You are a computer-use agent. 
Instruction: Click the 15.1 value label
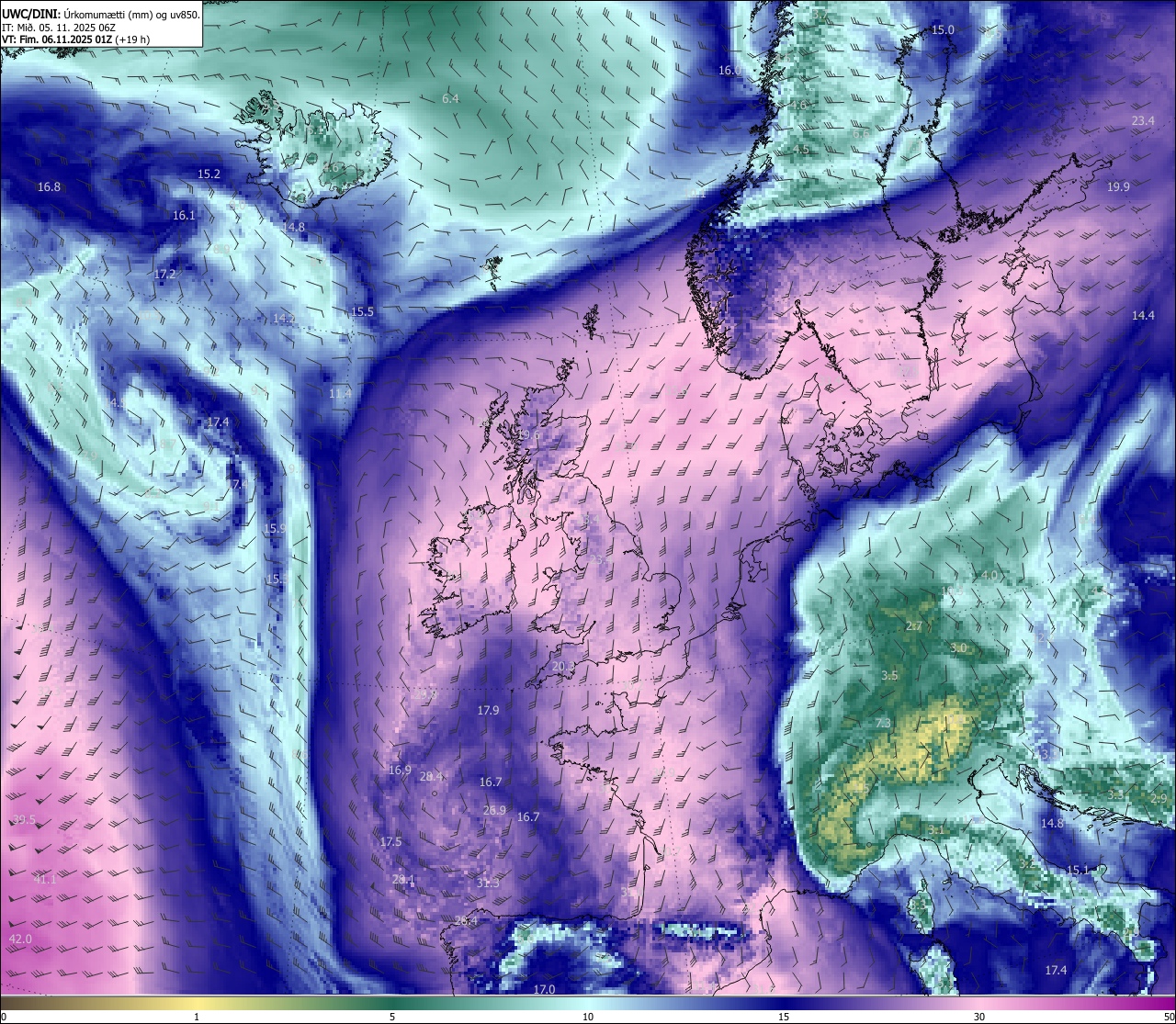1077,871
